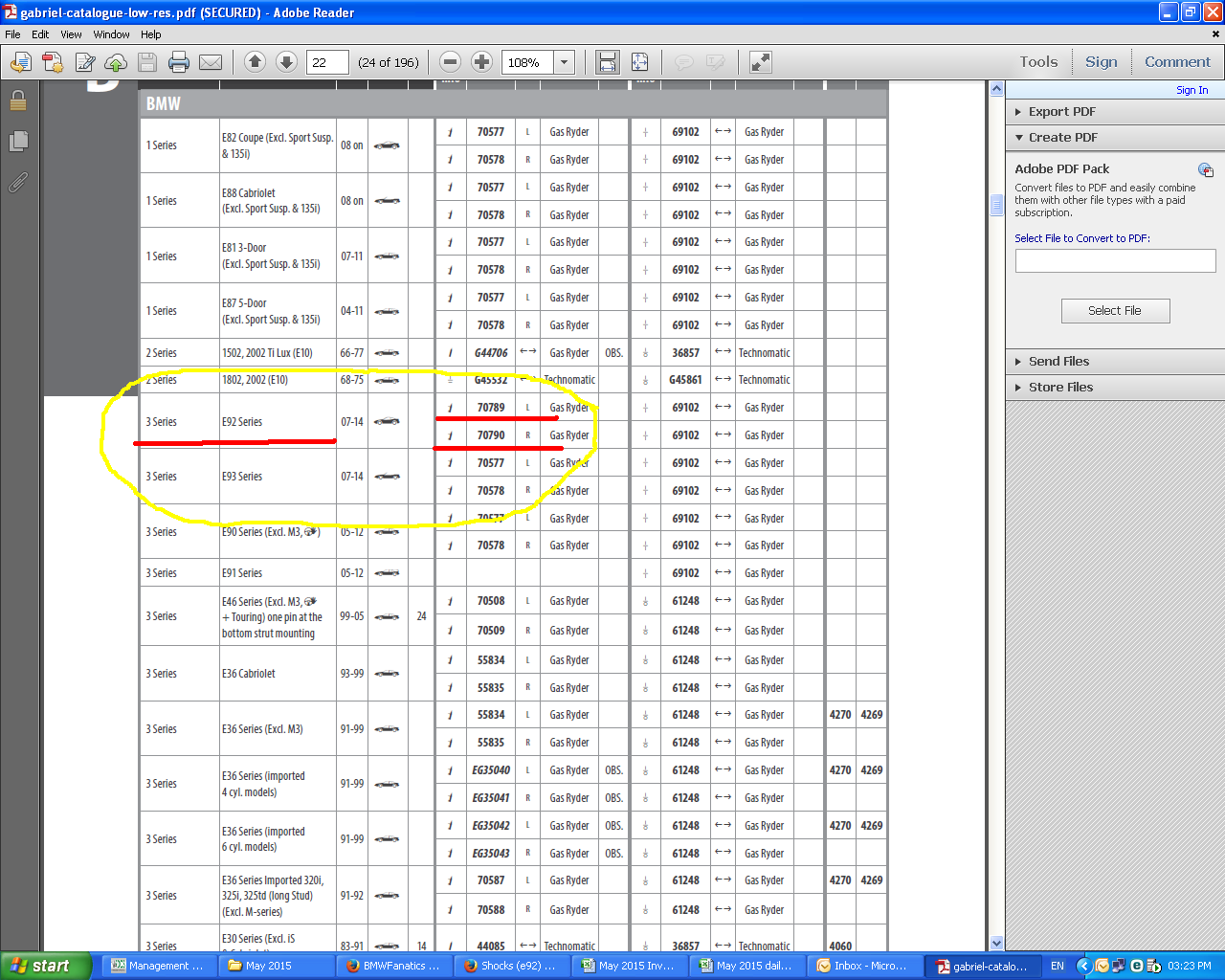This screenshot has height=980, width=1225.
Task: Click the Adobe PDF Pack info icon
Action: 1205,170
